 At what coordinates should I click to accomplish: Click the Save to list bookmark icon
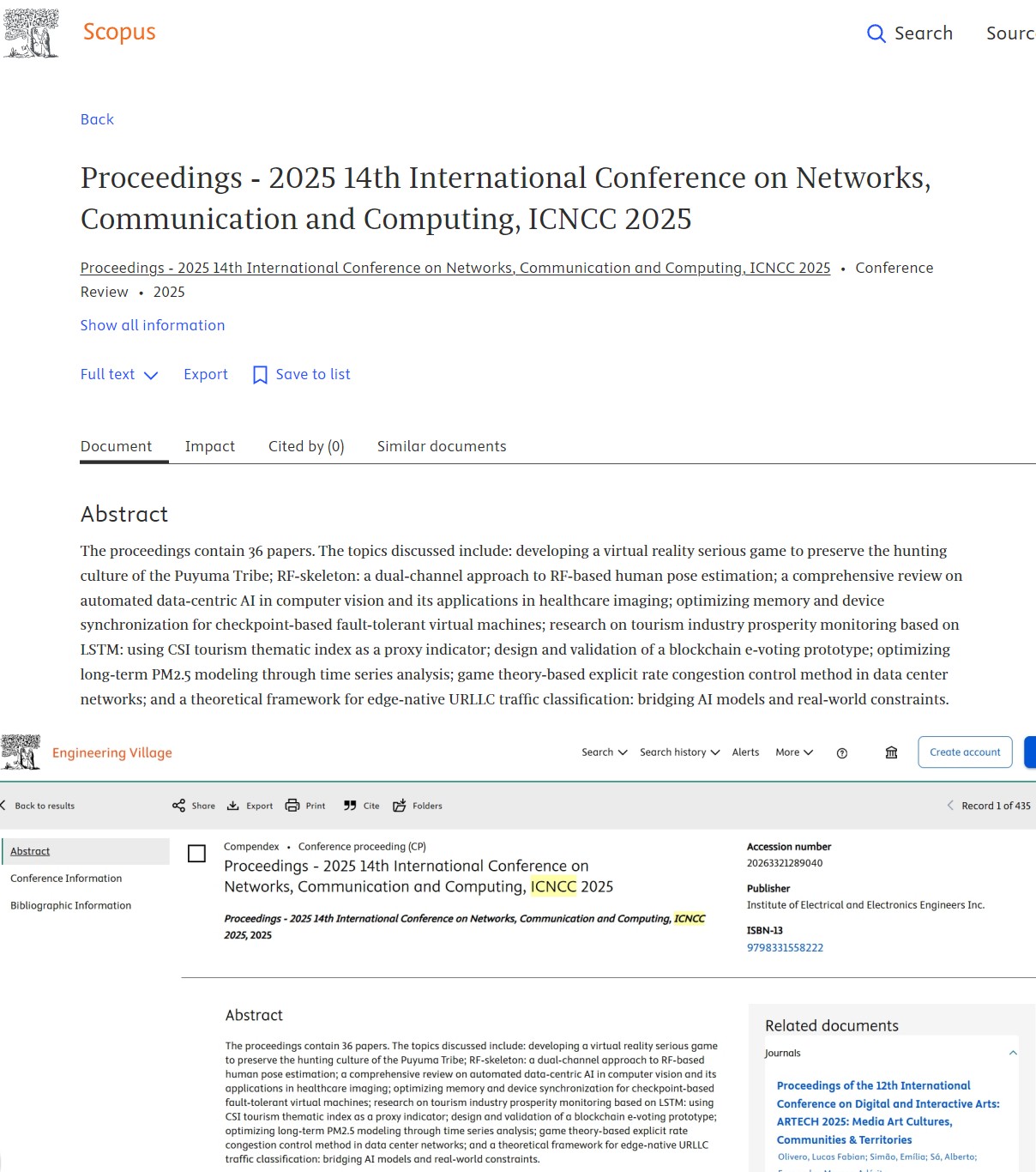260,375
